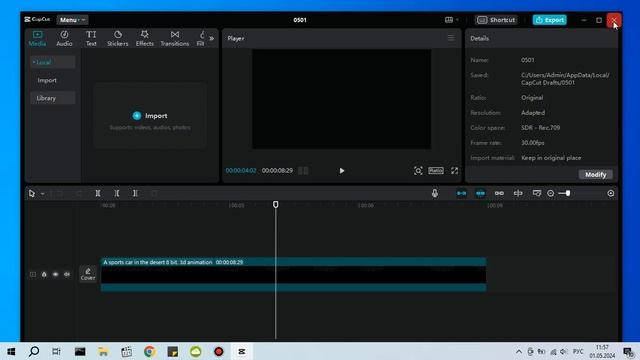The height and width of the screenshot is (360, 640).
Task: Click the Cover button
Action: [x=88, y=274]
